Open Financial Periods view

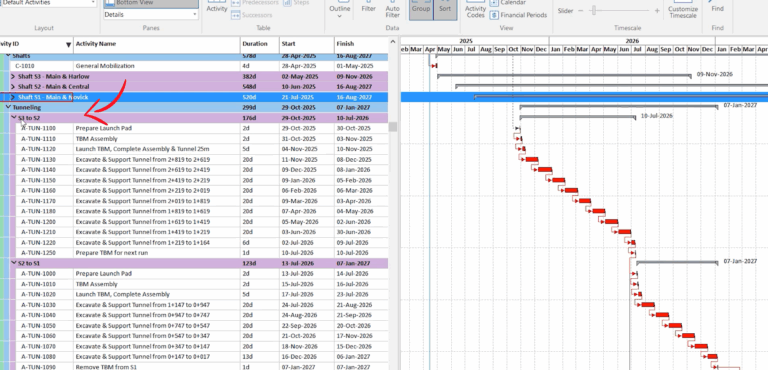click(x=518, y=15)
